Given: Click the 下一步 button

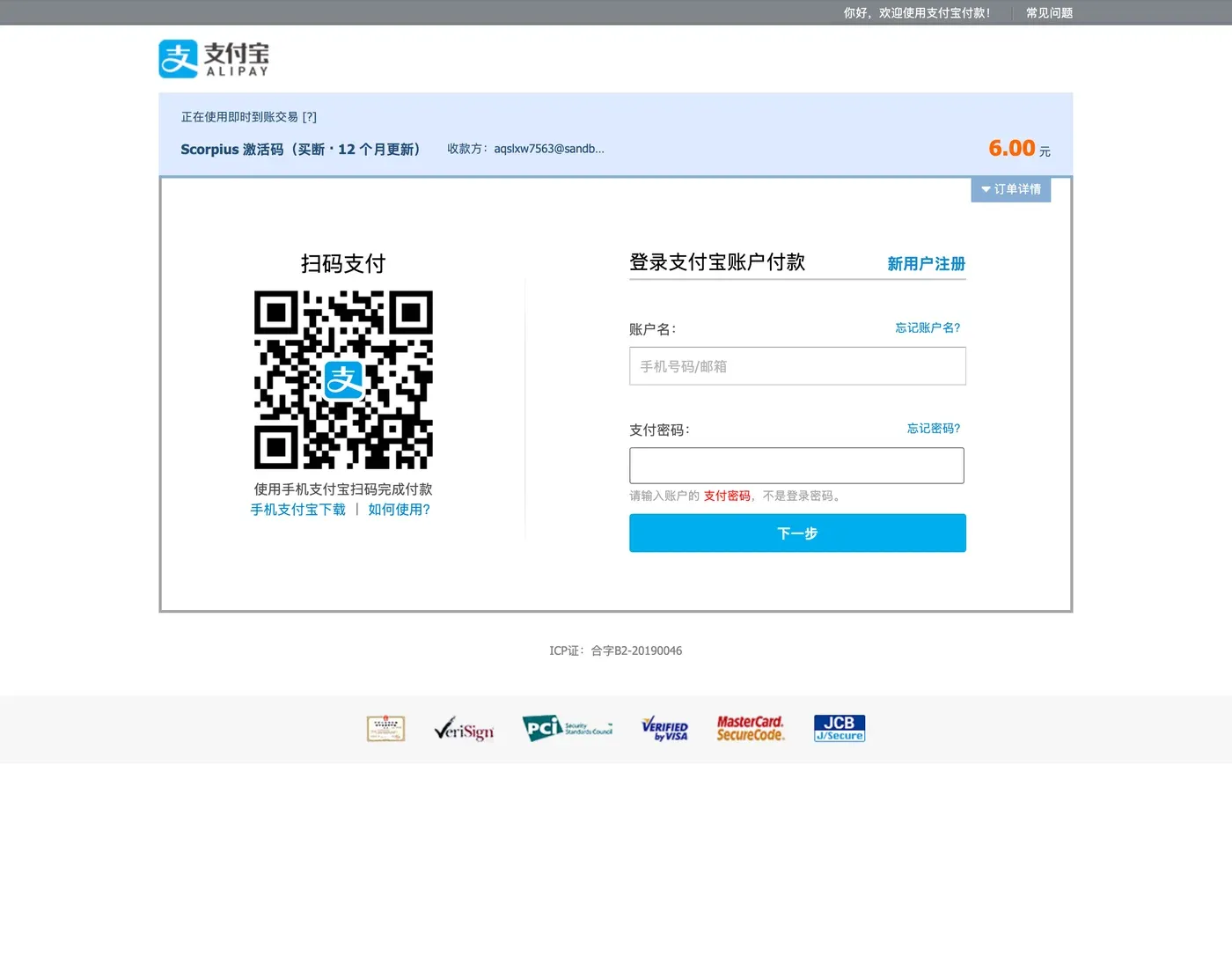Looking at the screenshot, I should pos(797,533).
